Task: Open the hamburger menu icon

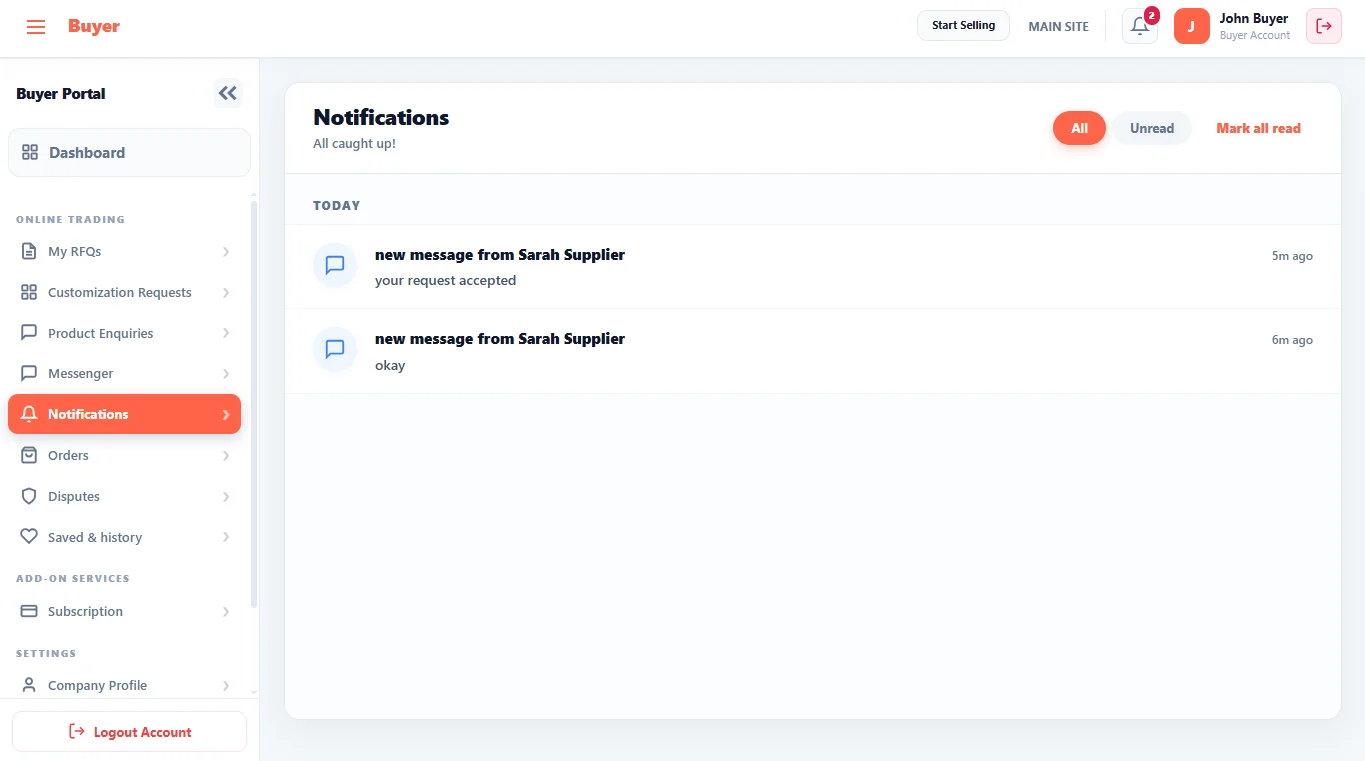Action: [x=36, y=27]
